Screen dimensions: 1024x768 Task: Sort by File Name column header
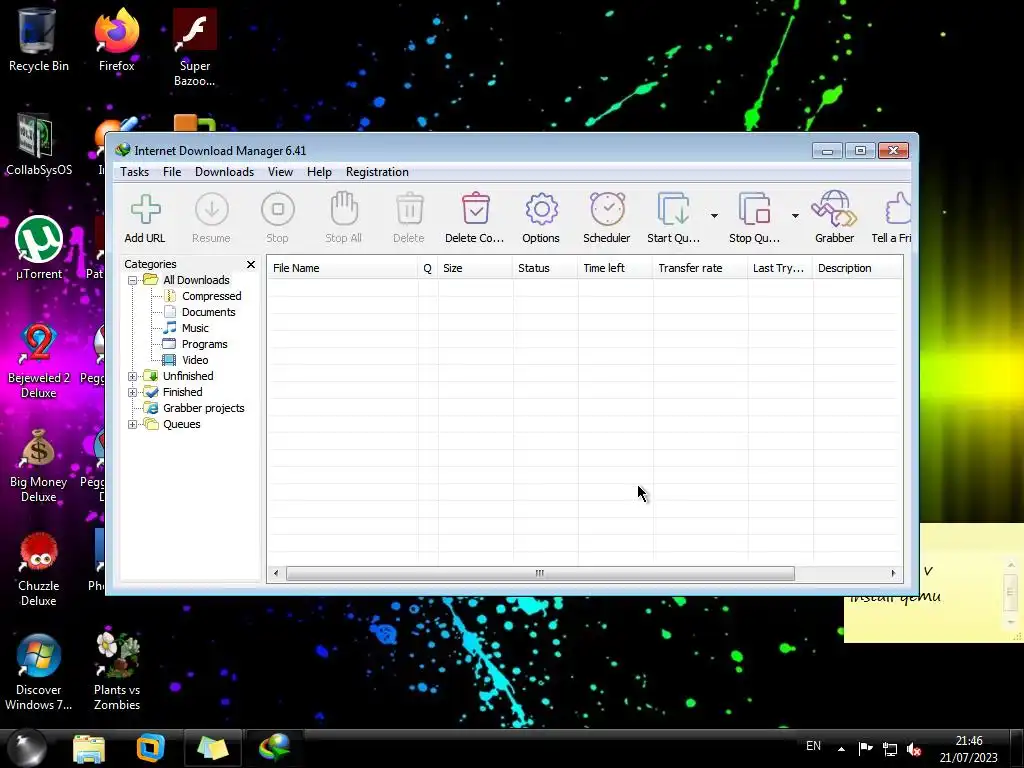point(342,268)
